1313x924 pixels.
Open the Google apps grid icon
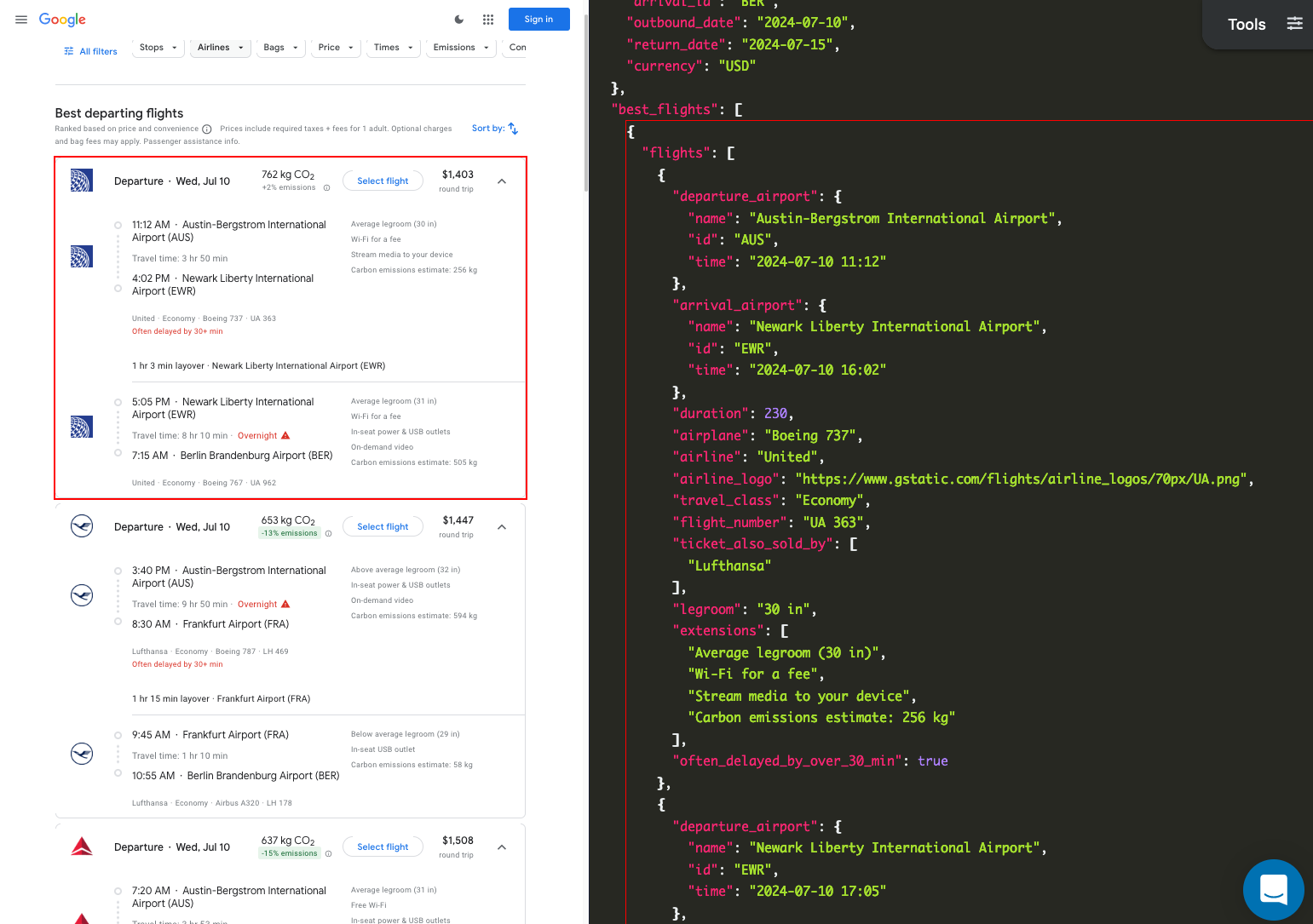click(x=488, y=20)
